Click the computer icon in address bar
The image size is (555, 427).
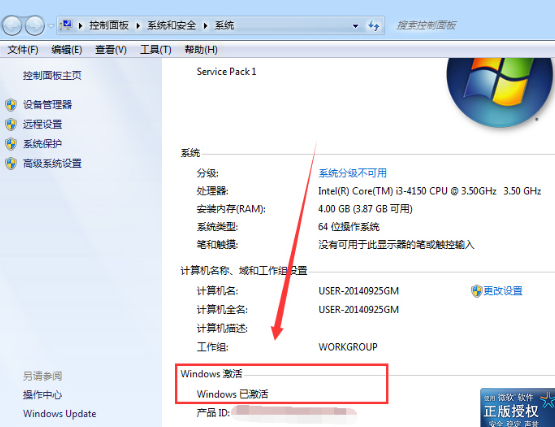(x=66, y=25)
